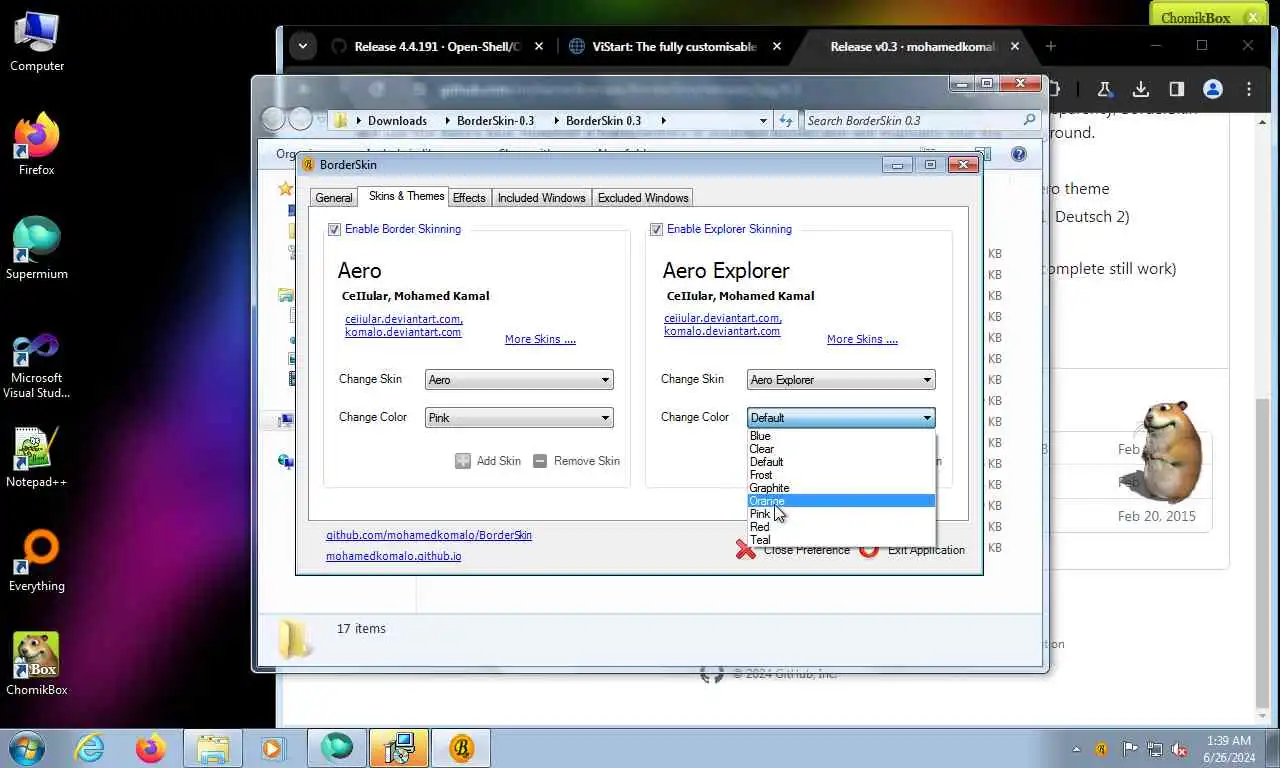Open the network tray icon
1280x768 pixels.
(x=1154, y=748)
